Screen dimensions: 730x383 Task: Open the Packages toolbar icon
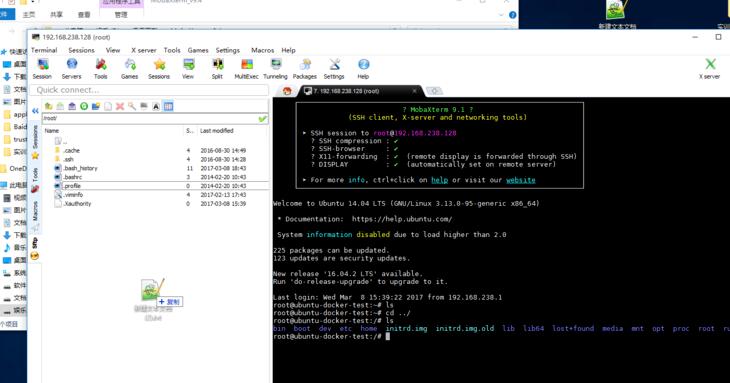[305, 68]
